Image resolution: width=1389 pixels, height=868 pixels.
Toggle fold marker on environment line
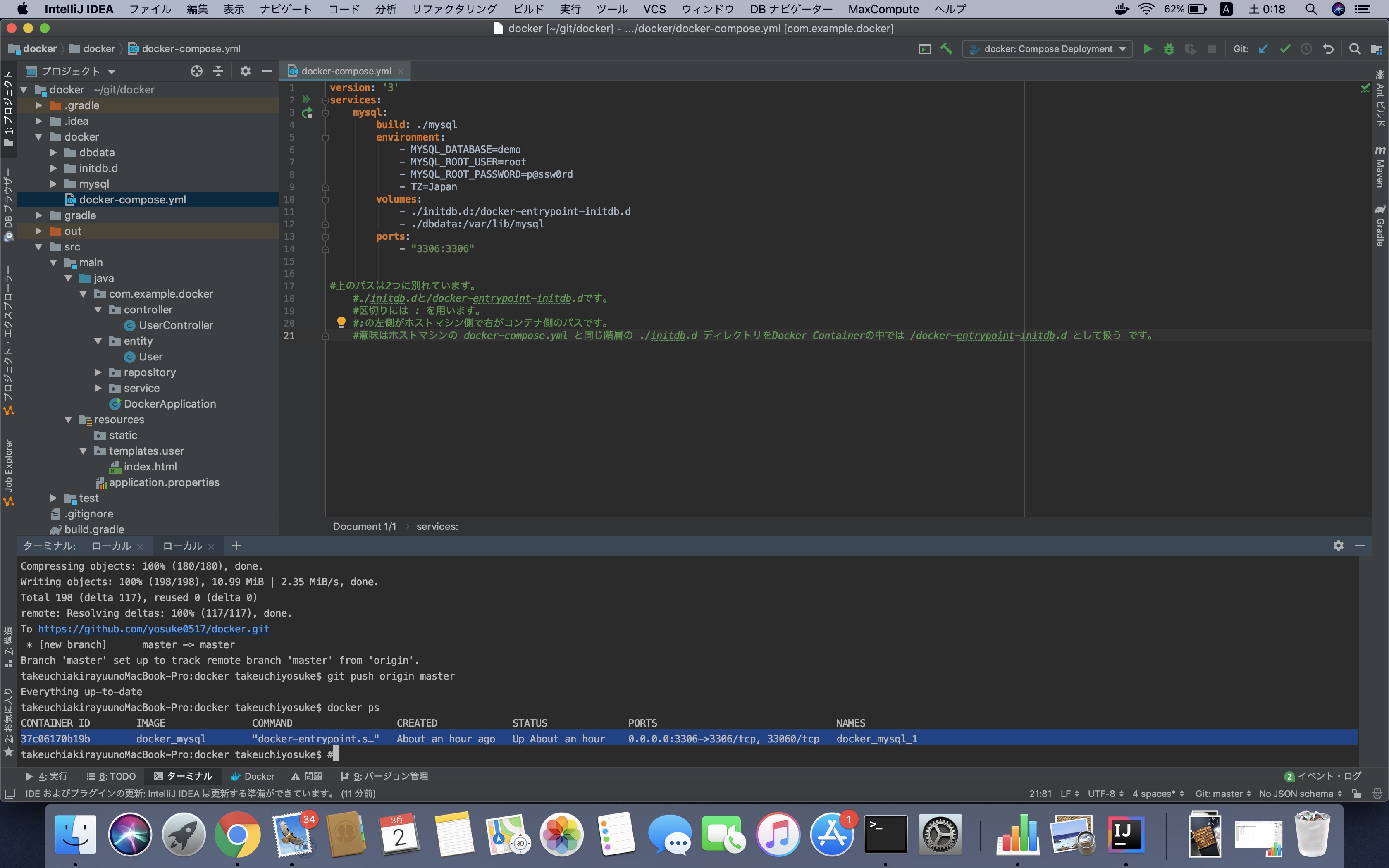325,137
